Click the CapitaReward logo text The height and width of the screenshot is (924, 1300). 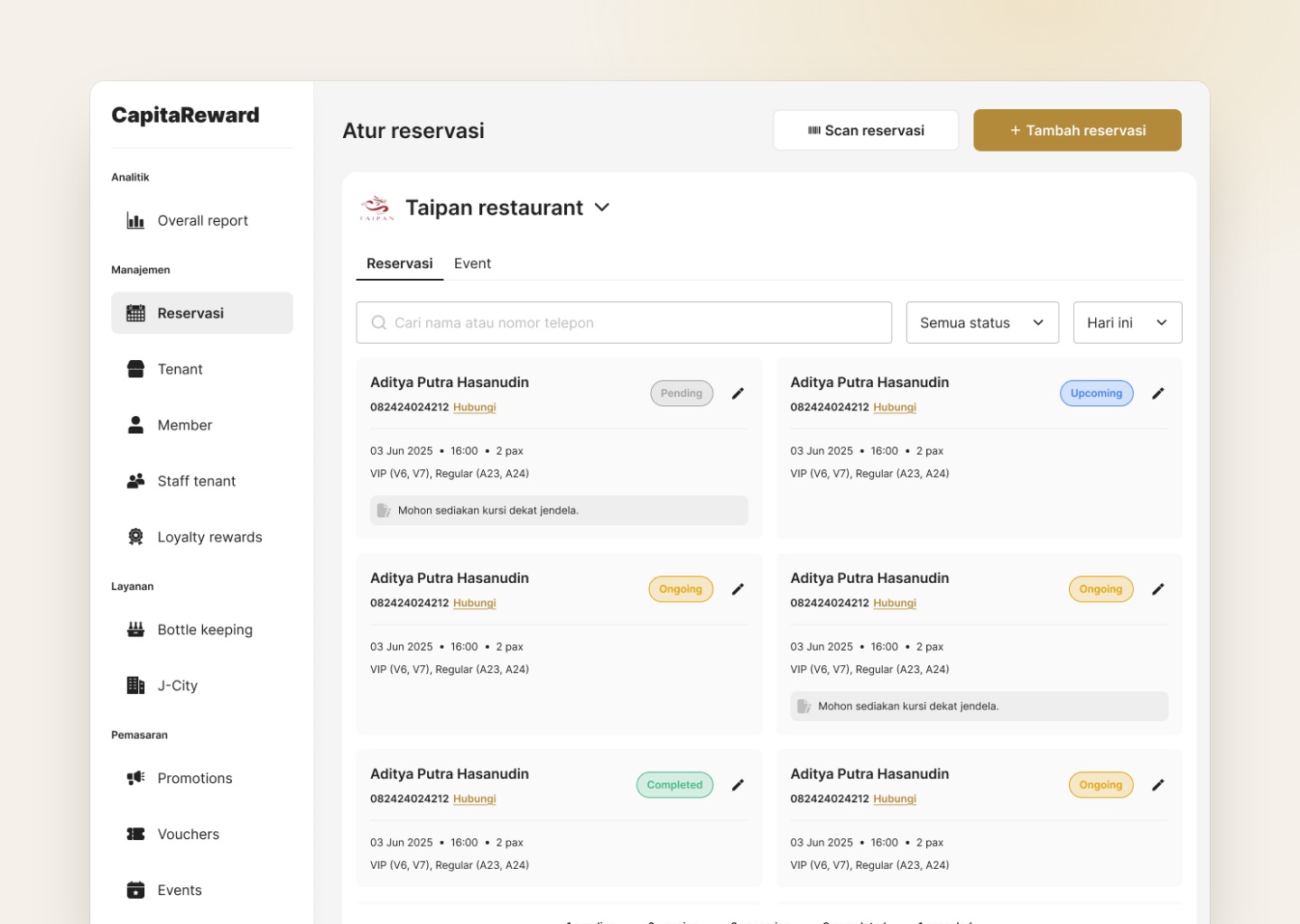point(185,115)
